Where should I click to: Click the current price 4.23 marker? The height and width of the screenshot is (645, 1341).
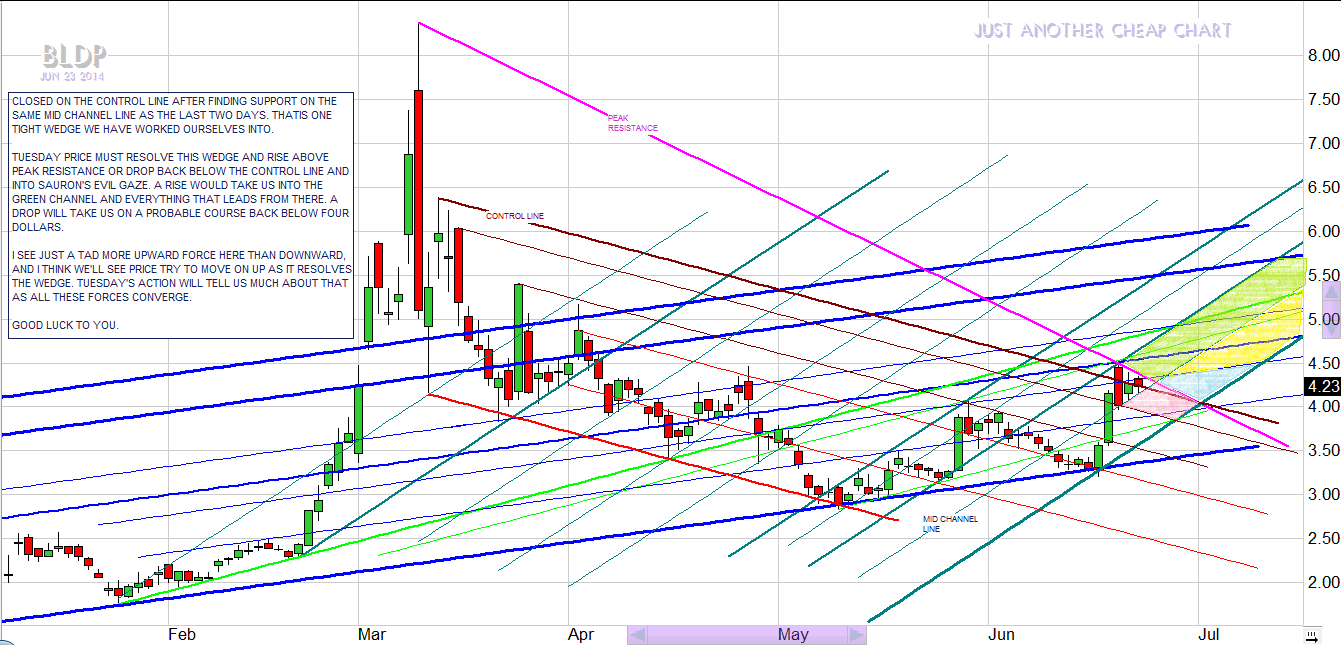click(x=1320, y=386)
